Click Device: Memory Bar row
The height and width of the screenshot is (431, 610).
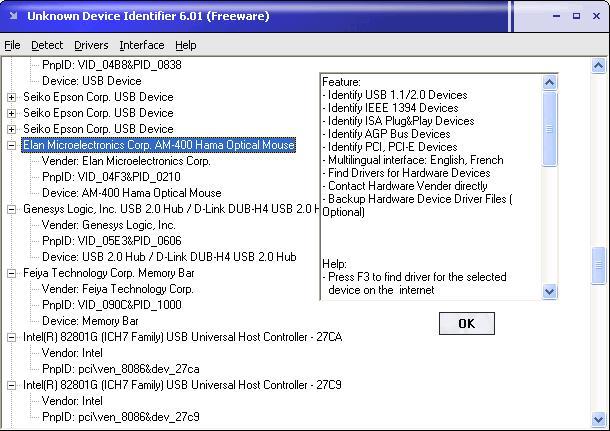90,321
